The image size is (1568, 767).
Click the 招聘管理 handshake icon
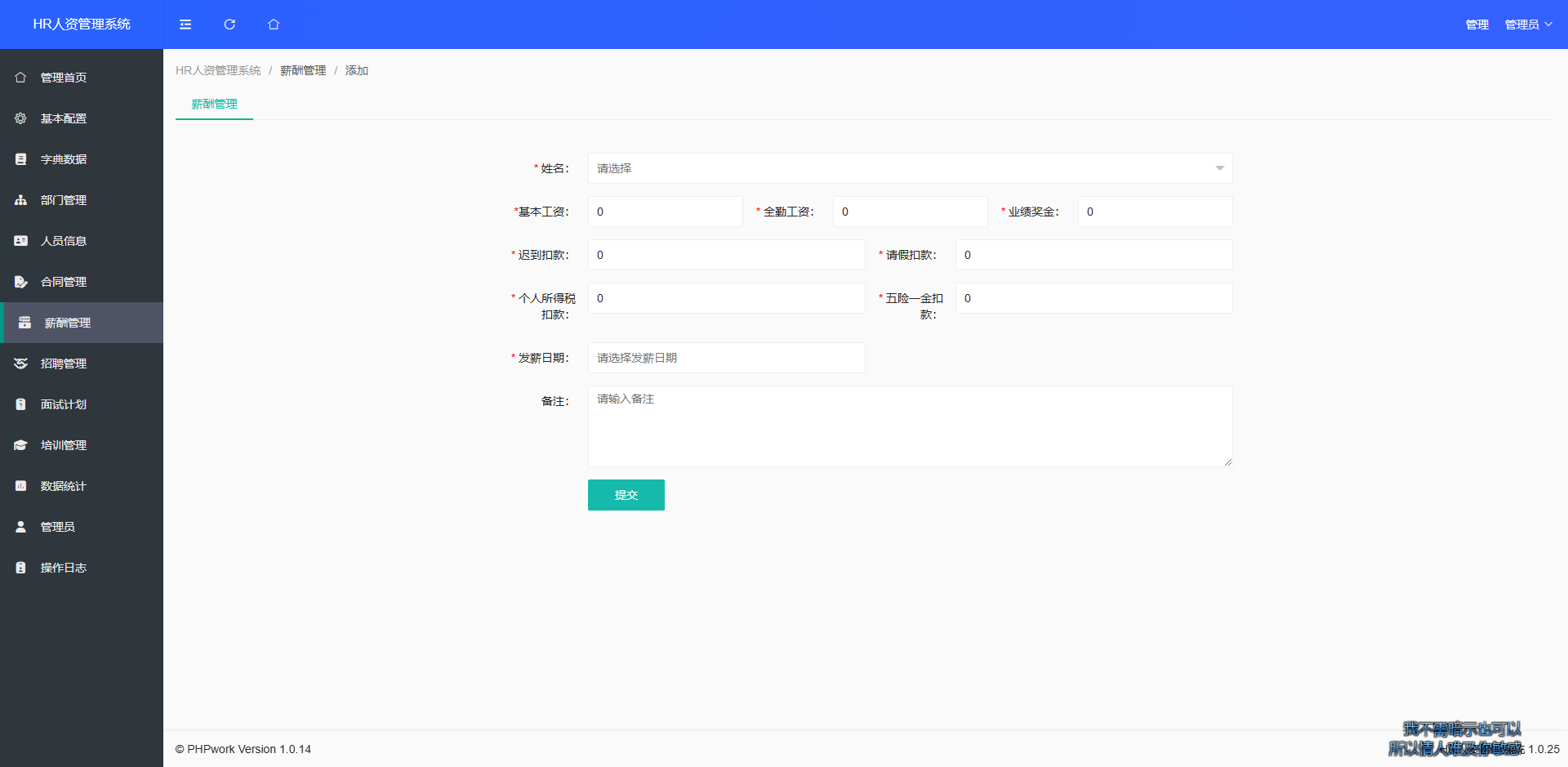tap(21, 363)
